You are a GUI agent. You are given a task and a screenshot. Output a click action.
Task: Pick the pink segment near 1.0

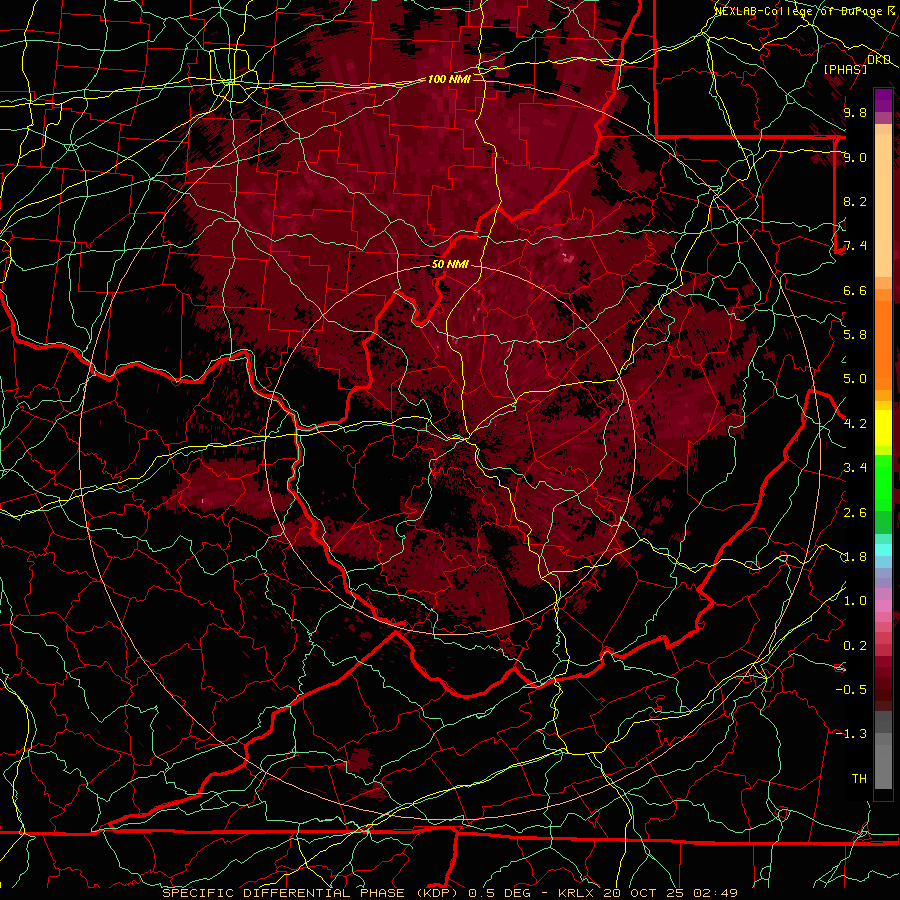pos(883,606)
